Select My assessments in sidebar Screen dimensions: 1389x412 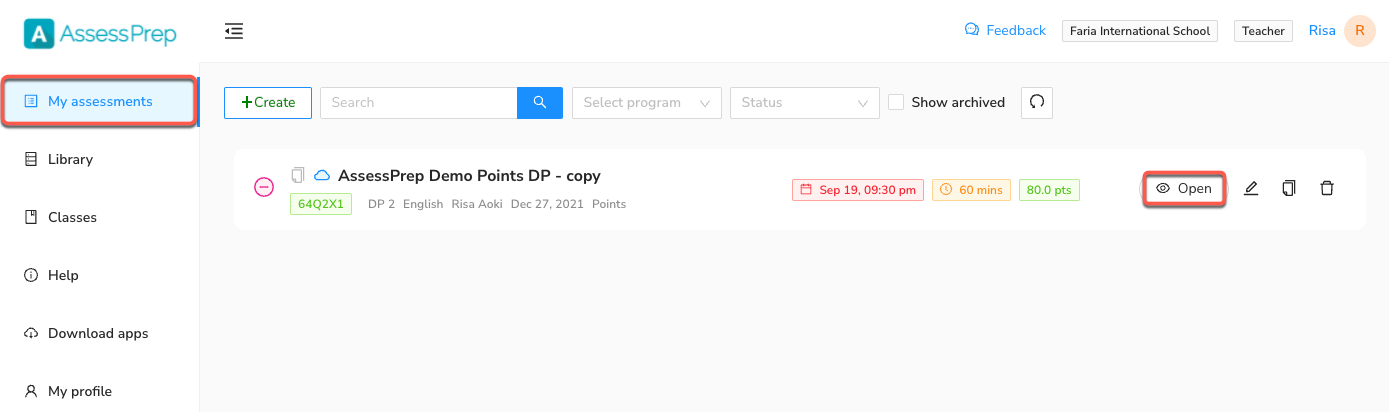click(99, 101)
